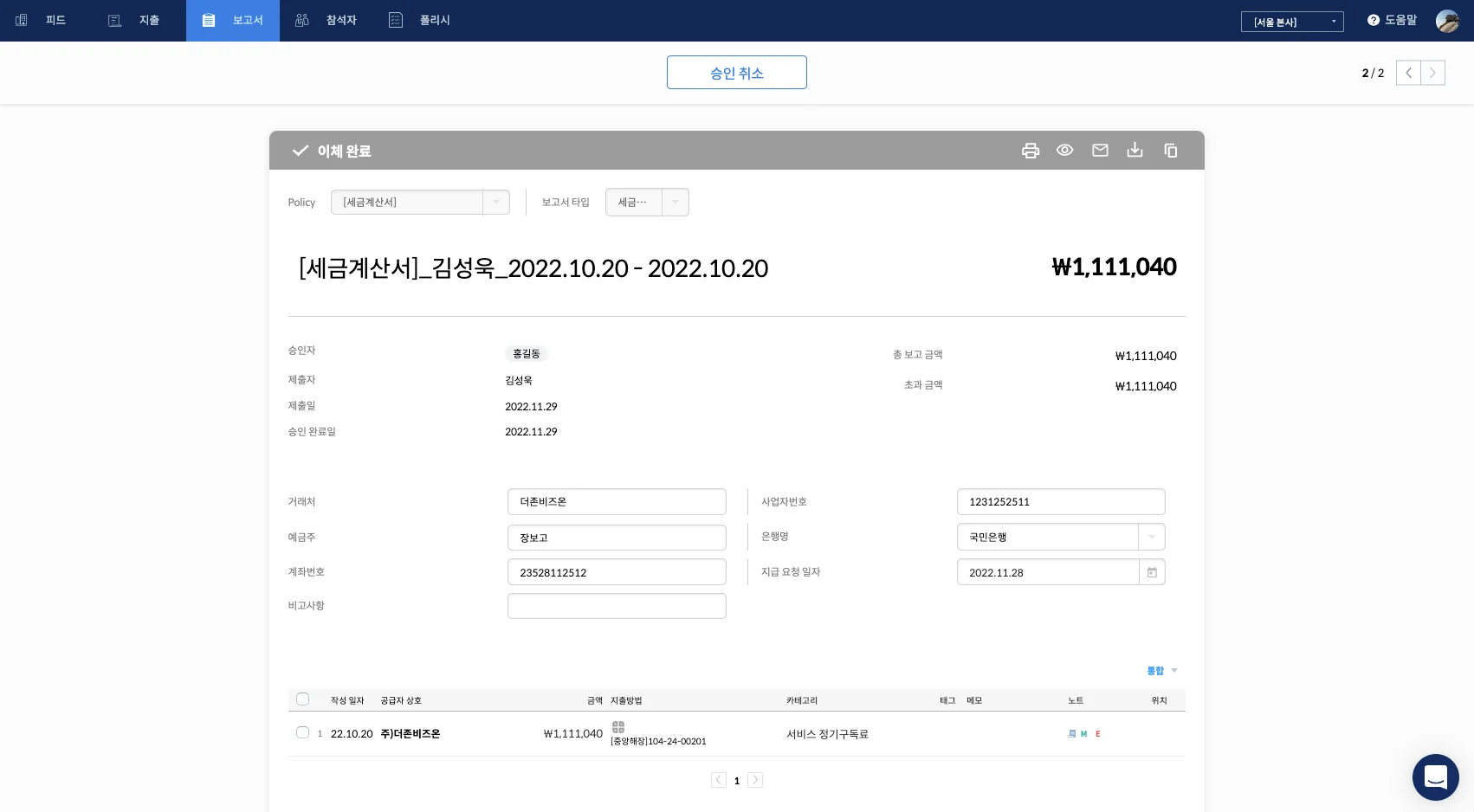Open the [서울 본사] workspace dropdown

[x=1292, y=22]
